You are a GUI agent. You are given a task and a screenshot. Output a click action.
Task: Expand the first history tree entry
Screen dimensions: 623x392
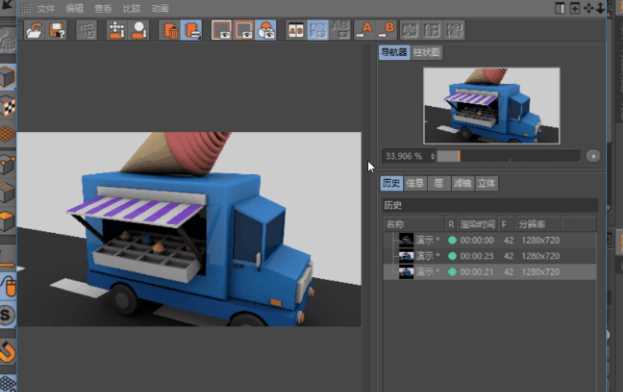click(x=394, y=240)
